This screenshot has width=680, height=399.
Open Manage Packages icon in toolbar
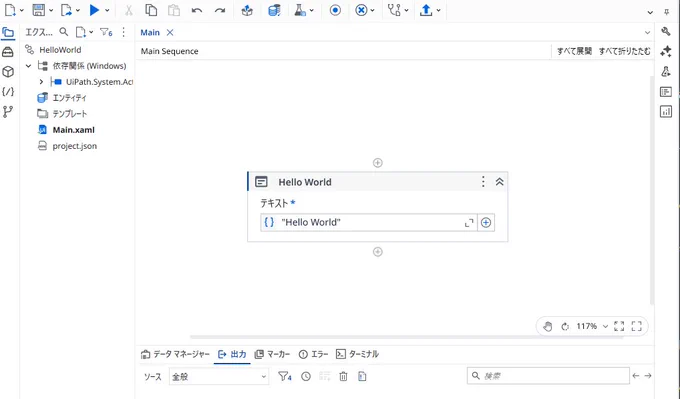click(x=247, y=10)
